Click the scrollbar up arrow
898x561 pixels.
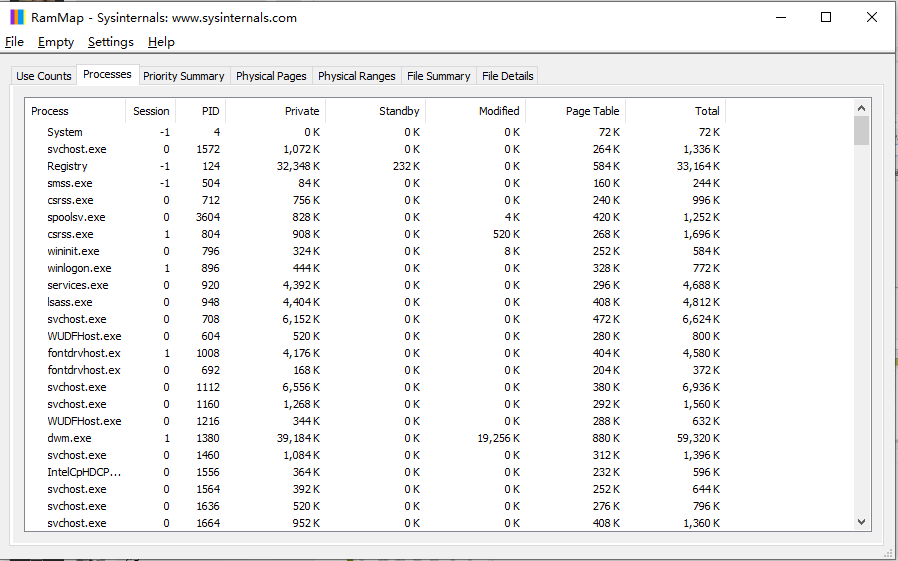tap(862, 107)
